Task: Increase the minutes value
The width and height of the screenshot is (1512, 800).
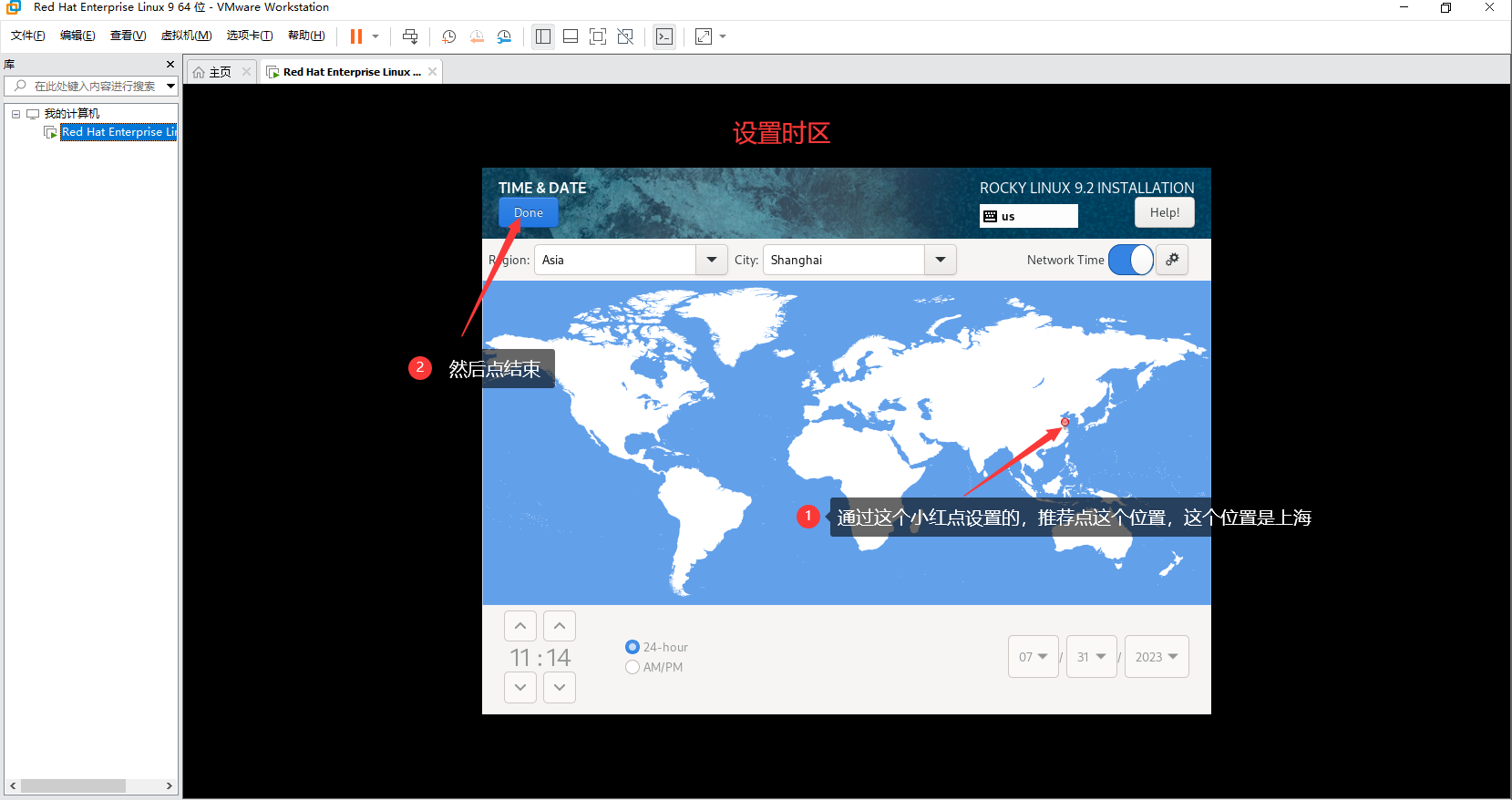Action: coord(560,626)
